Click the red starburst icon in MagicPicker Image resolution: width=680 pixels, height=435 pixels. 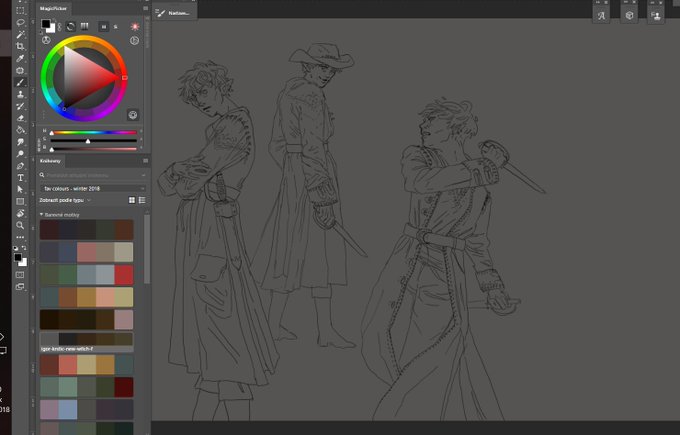click(x=135, y=26)
